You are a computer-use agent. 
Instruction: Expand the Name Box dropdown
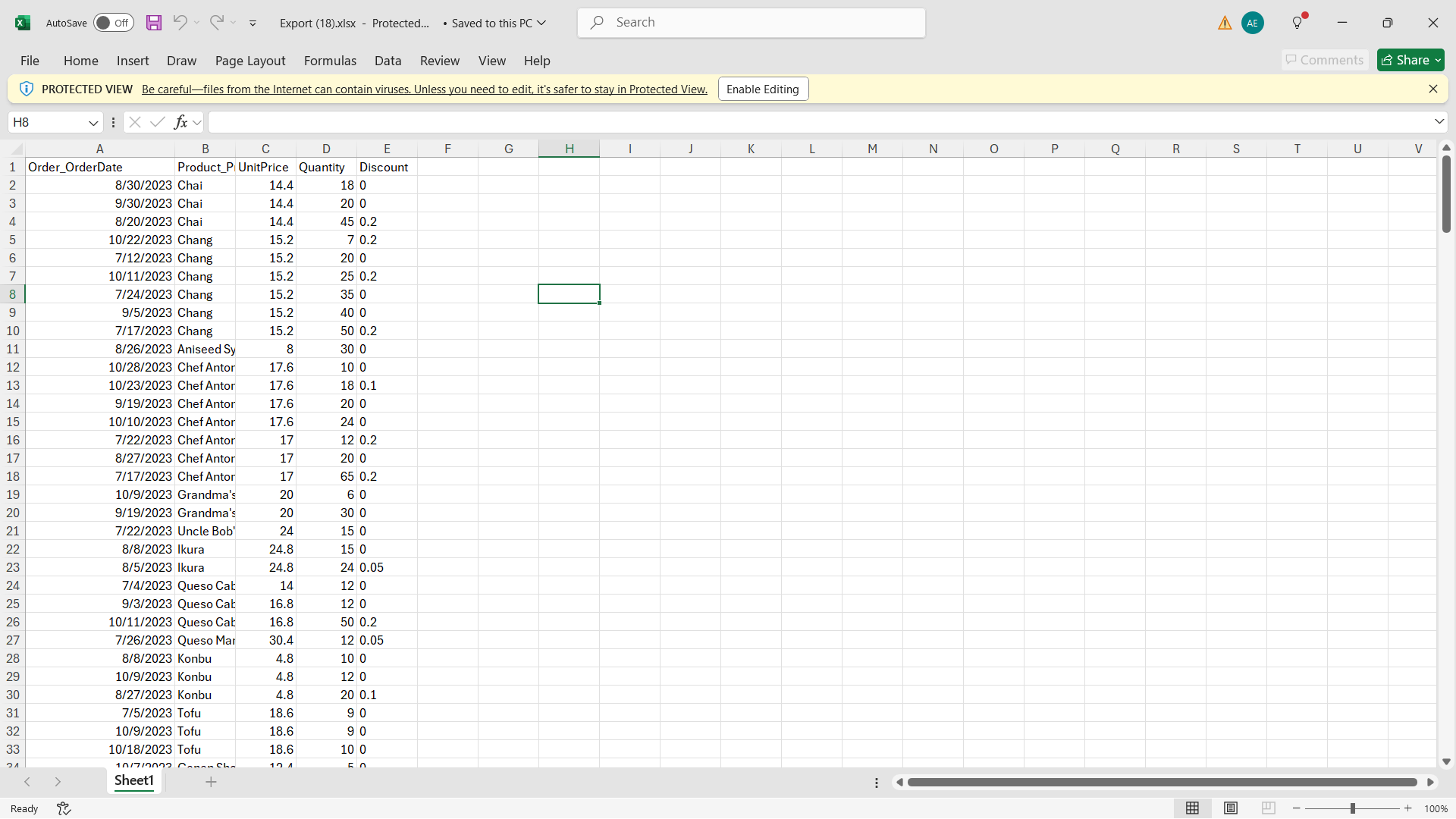tap(93, 123)
